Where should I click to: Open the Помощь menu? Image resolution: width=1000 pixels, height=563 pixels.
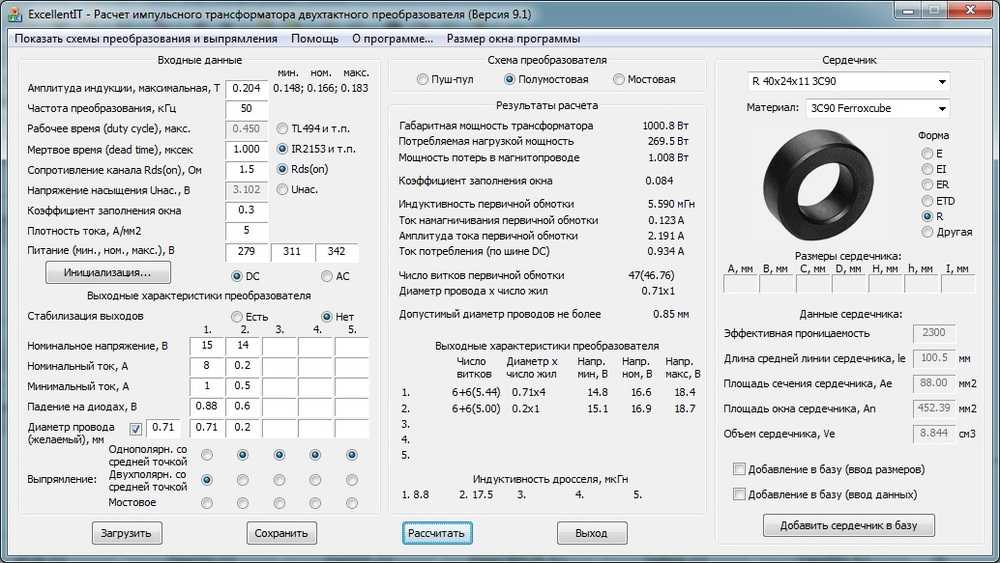tap(314, 38)
